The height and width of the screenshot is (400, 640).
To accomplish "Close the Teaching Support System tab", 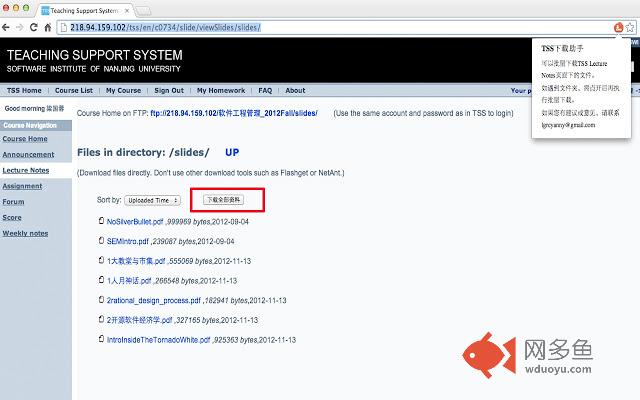I will coord(127,11).
